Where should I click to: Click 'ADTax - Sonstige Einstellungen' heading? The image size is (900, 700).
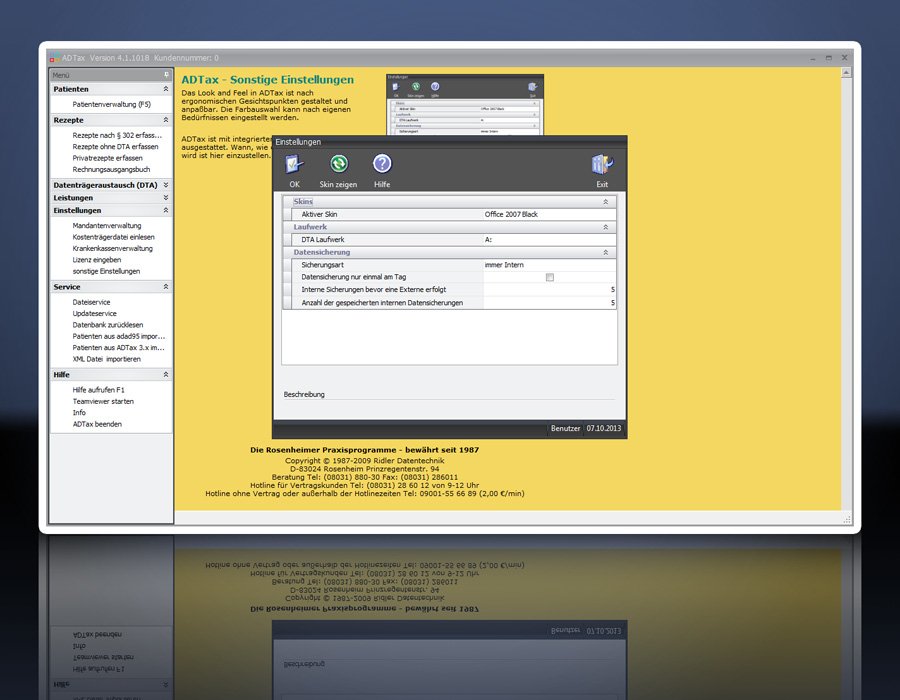coord(267,80)
